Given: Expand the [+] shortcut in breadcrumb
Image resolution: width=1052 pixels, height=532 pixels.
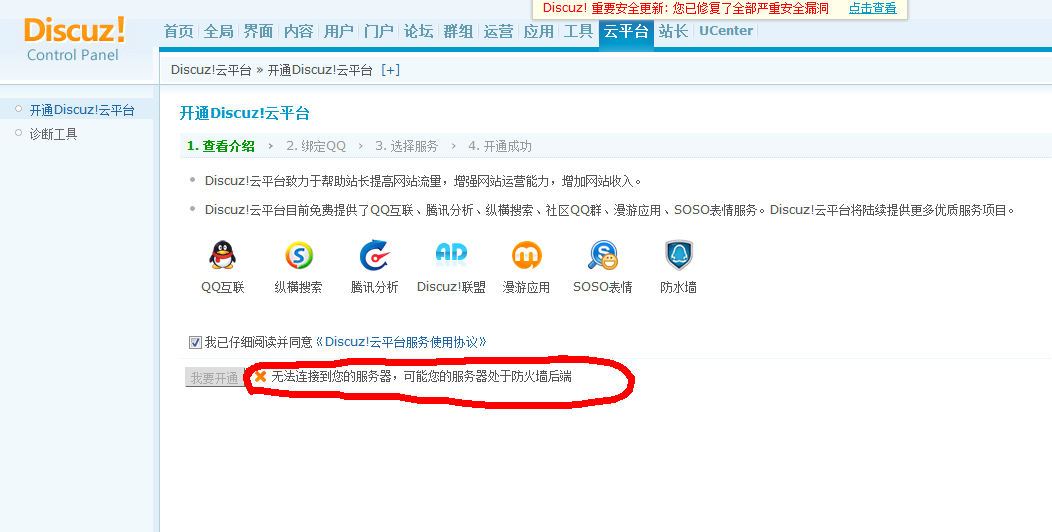Looking at the screenshot, I should [x=390, y=70].
